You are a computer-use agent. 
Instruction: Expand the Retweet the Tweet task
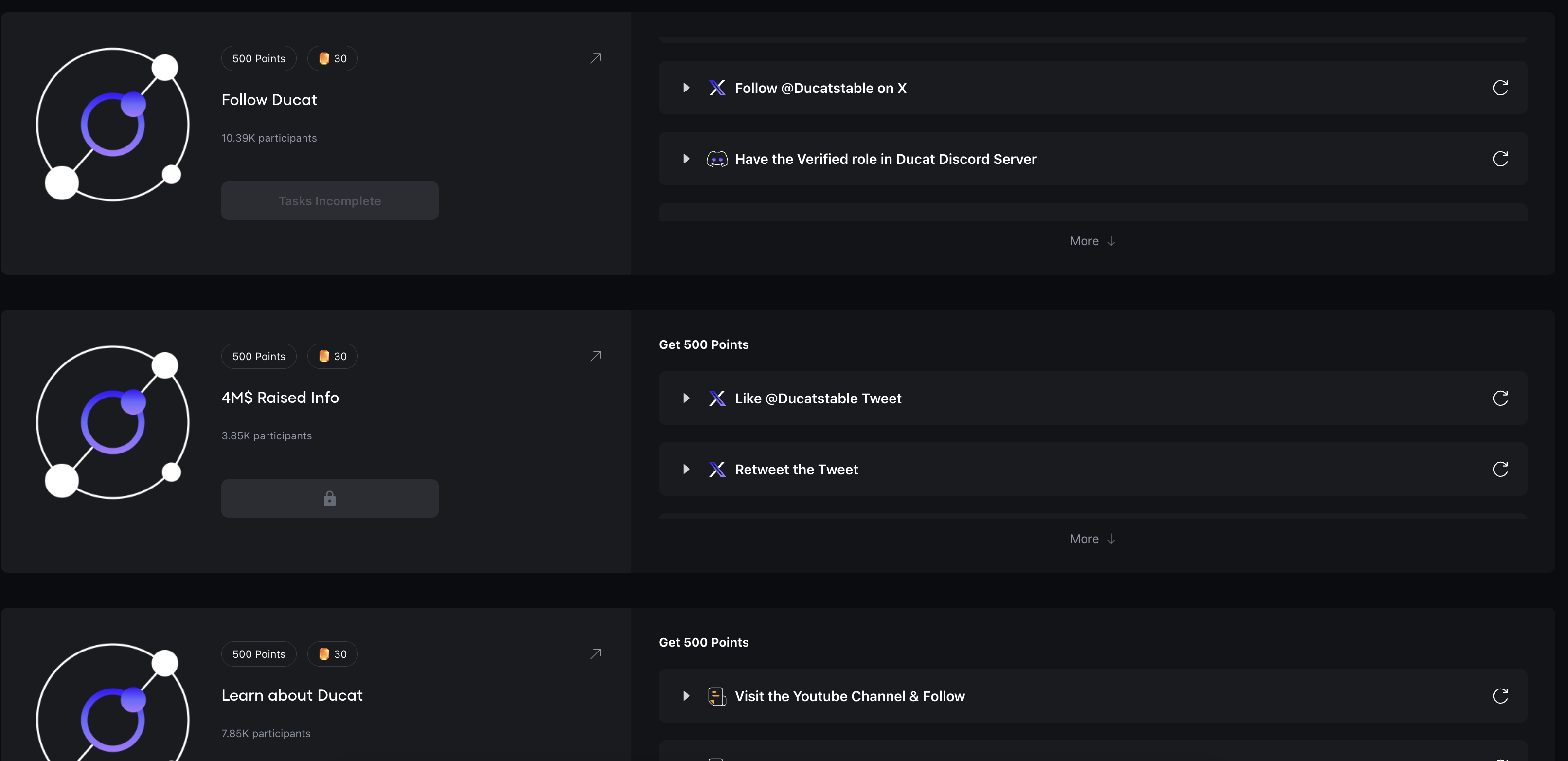pyautogui.click(x=686, y=470)
